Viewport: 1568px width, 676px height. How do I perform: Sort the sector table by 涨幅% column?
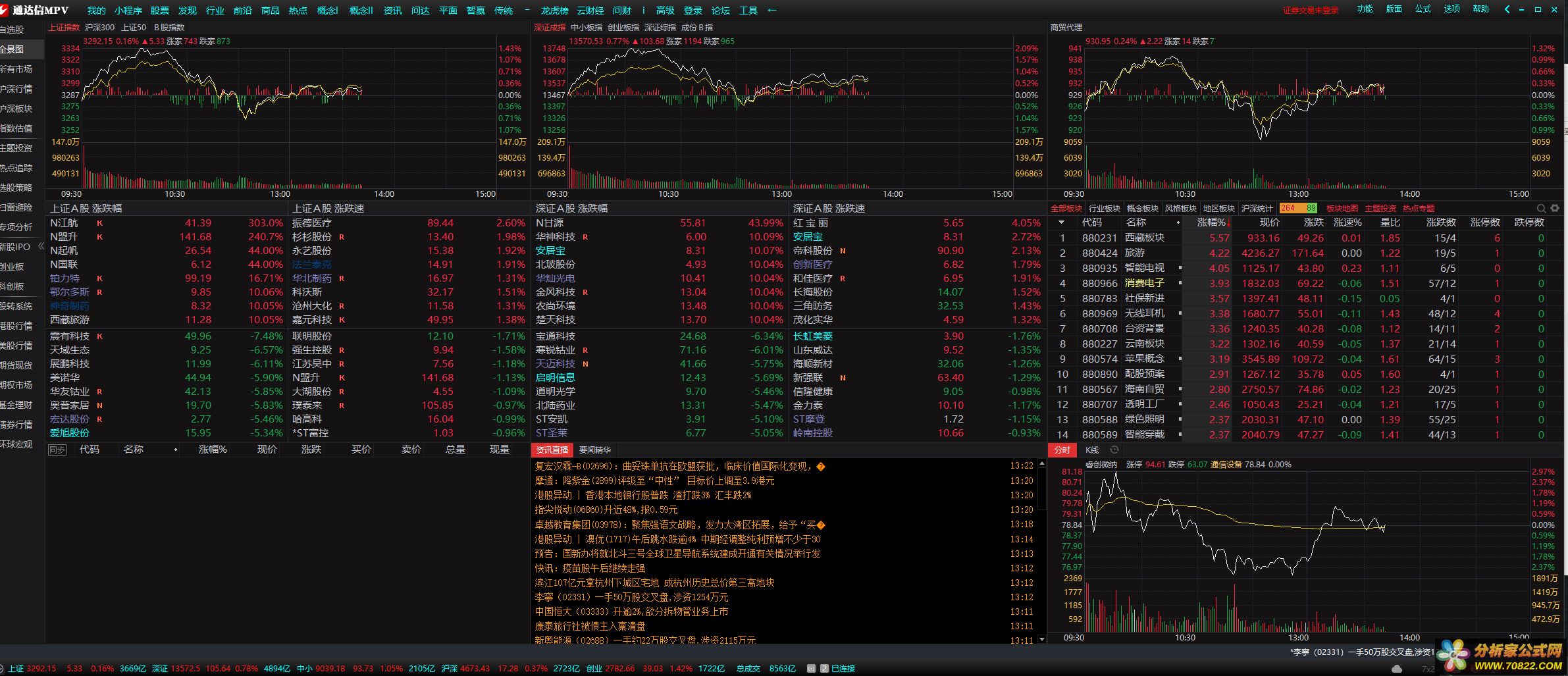1212,222
